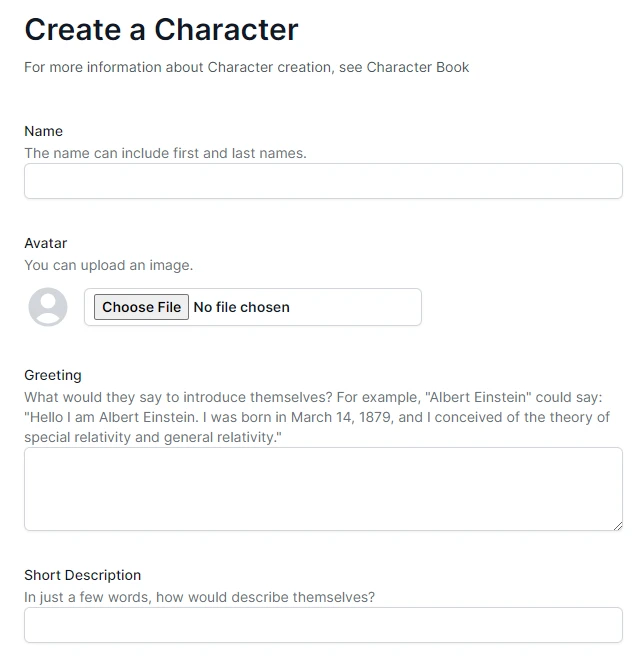Click the 'Create a Character' heading
The width and height of the screenshot is (644, 660).
pos(162,29)
